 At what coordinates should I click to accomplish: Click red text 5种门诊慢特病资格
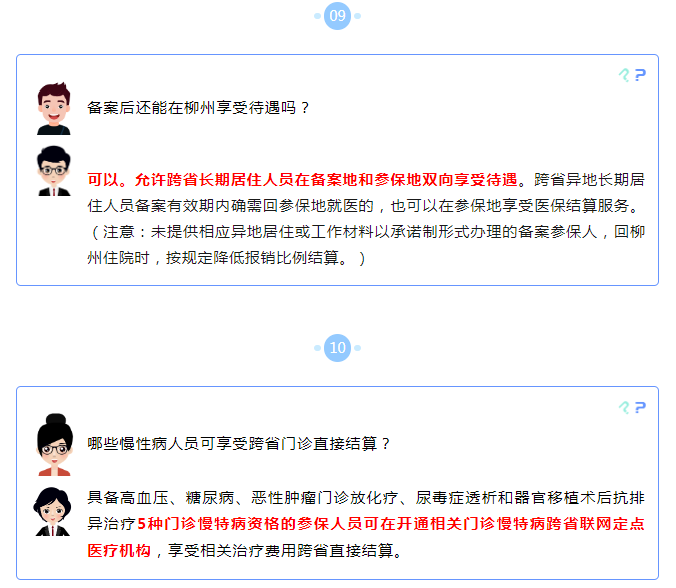tap(207, 524)
